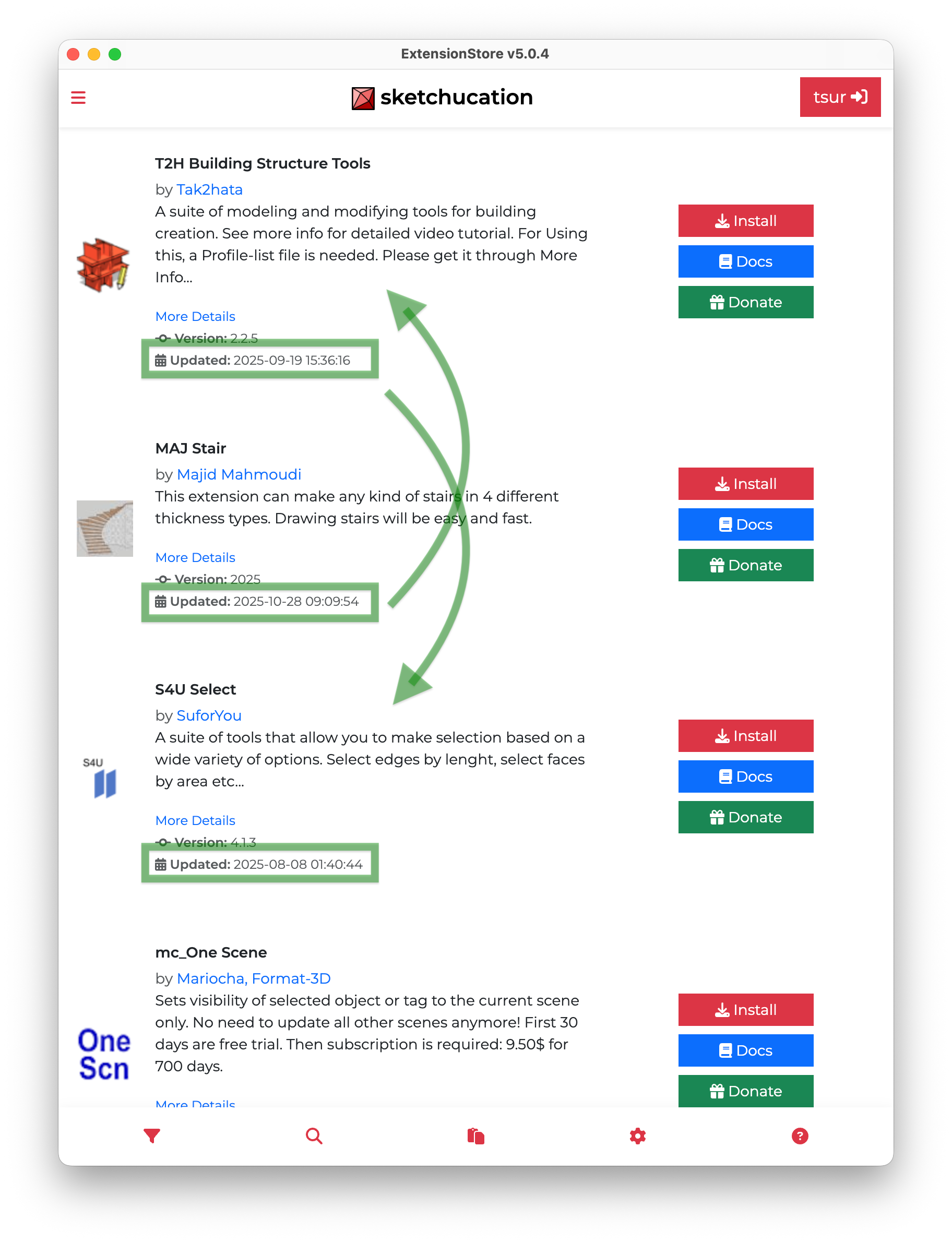Click the clipboard icon in the bottom bar
The width and height of the screenshot is (952, 1243).
point(475,1136)
